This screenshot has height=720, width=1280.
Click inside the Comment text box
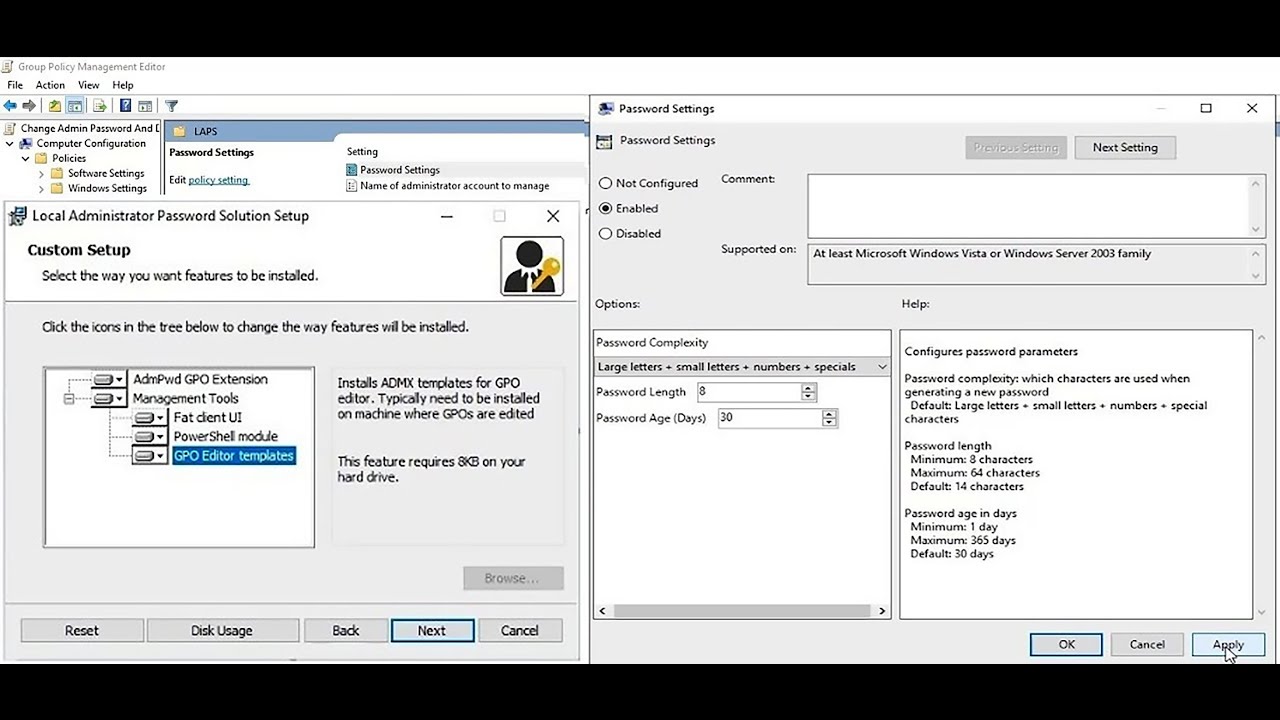point(1028,206)
